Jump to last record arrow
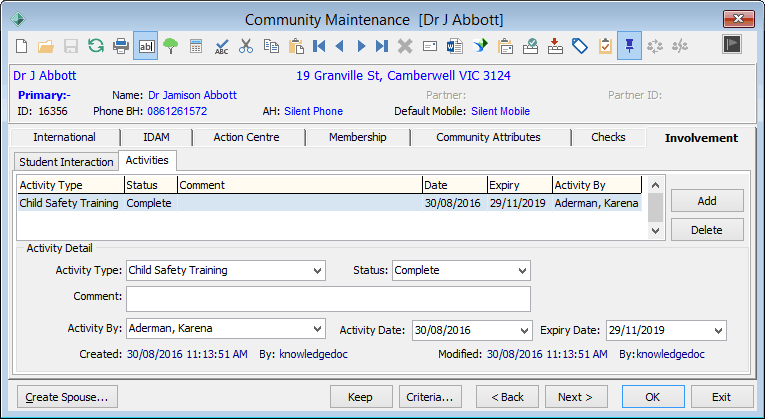Image resolution: width=765 pixels, height=419 pixels. (382, 46)
